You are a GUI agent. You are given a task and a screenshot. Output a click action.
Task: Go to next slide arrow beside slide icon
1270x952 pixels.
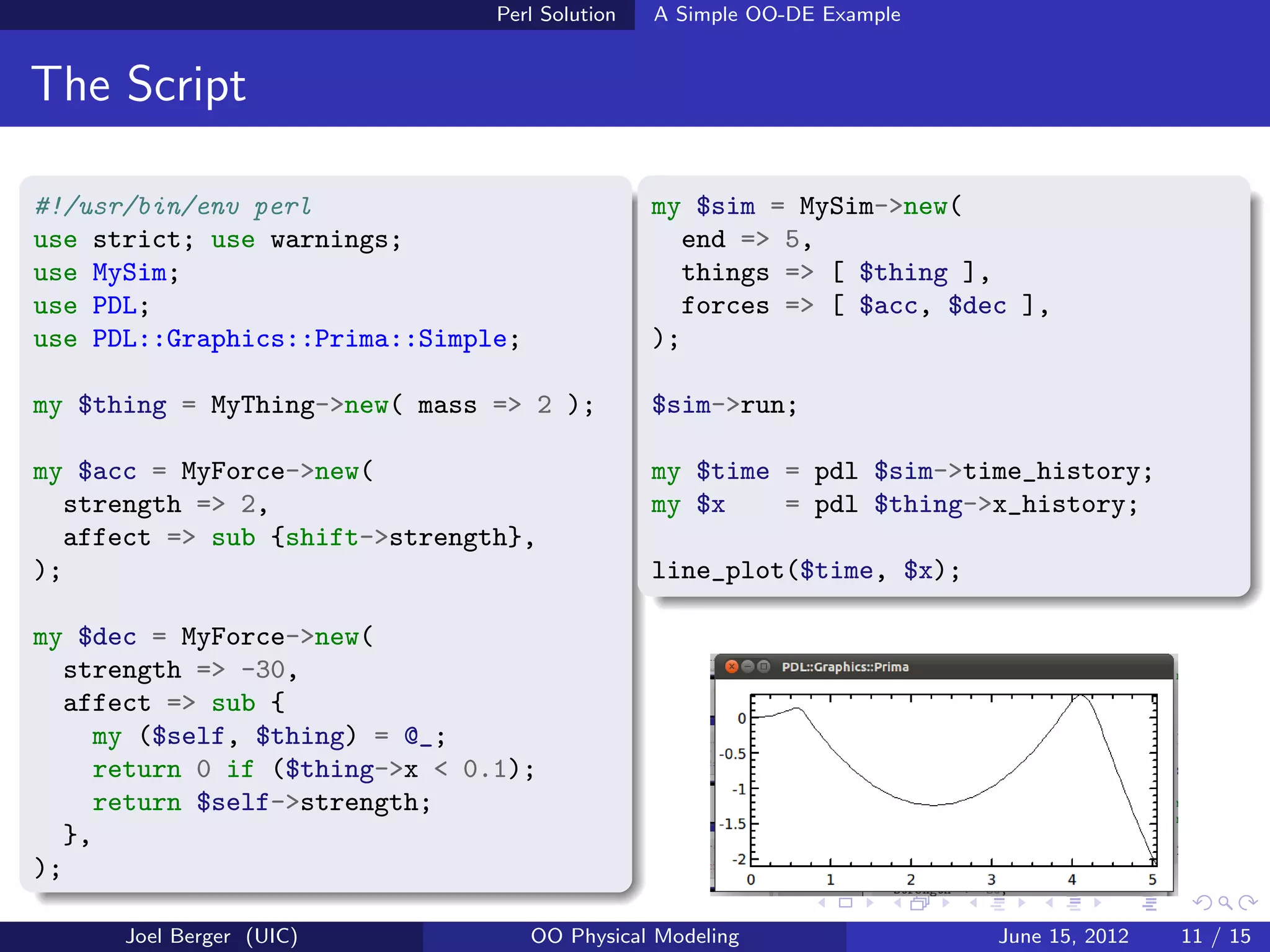869,903
